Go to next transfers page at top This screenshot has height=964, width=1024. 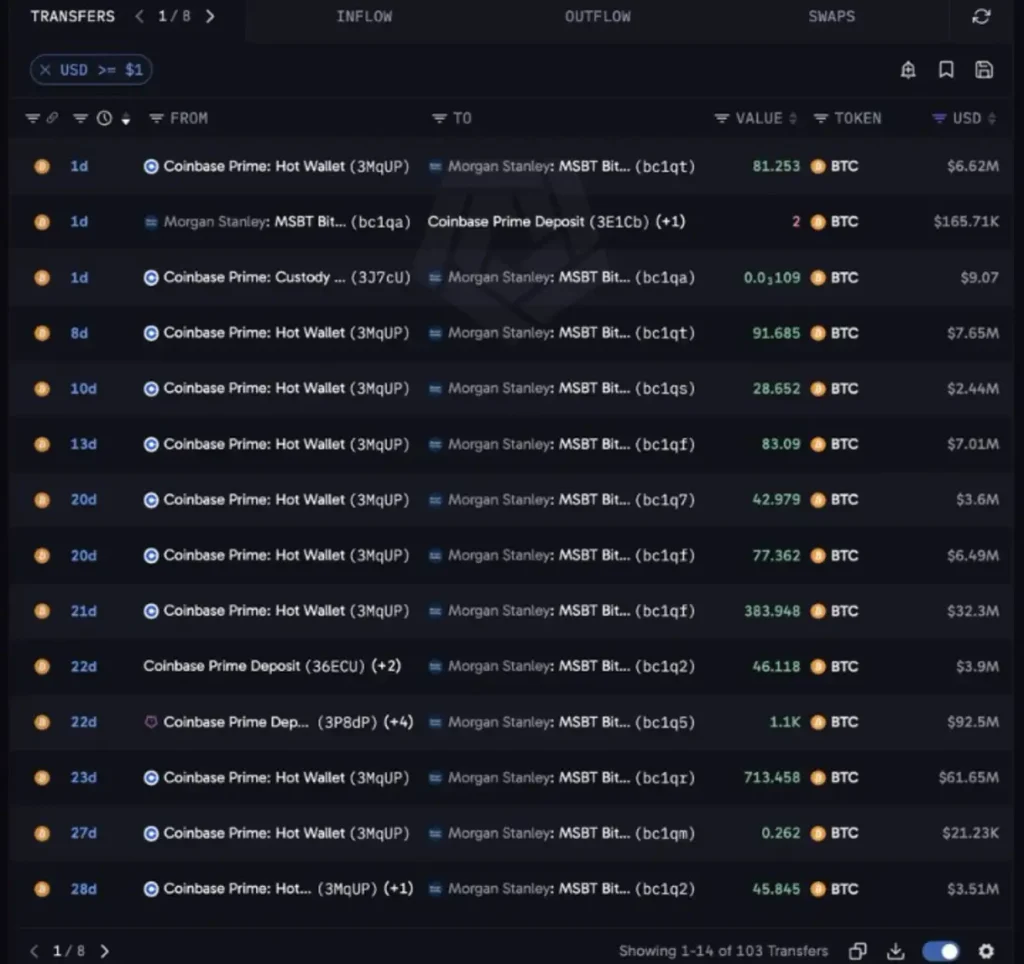pos(210,16)
